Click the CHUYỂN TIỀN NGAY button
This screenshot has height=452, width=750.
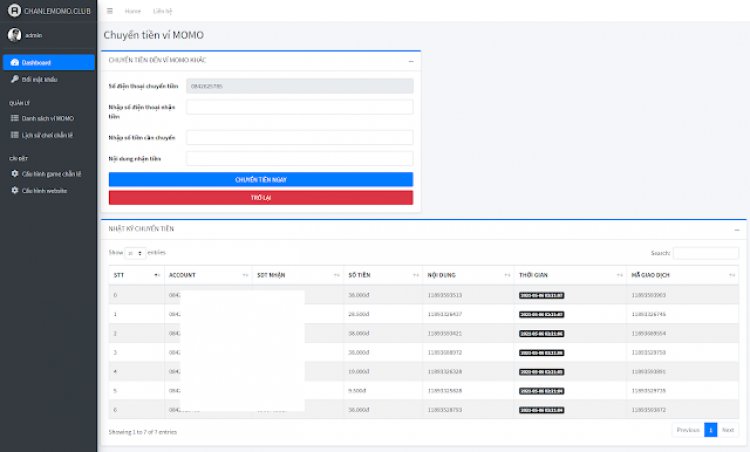click(261, 179)
